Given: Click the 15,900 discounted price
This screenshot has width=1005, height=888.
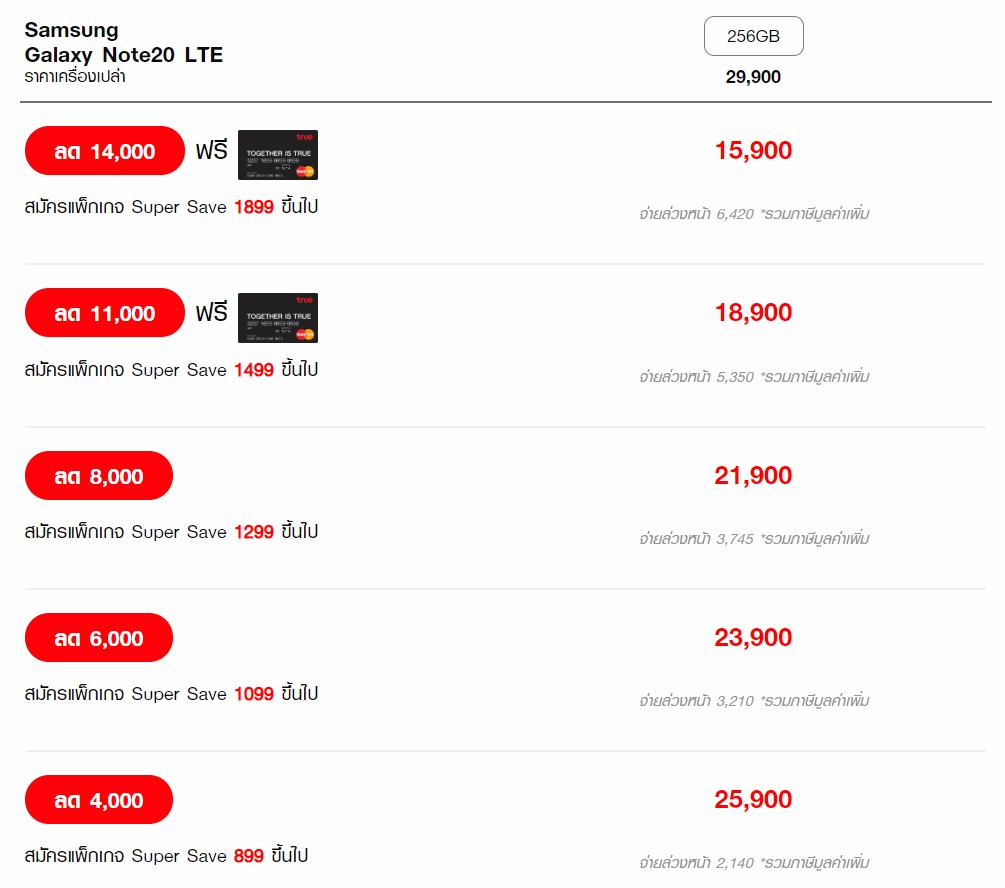Looking at the screenshot, I should point(753,151).
